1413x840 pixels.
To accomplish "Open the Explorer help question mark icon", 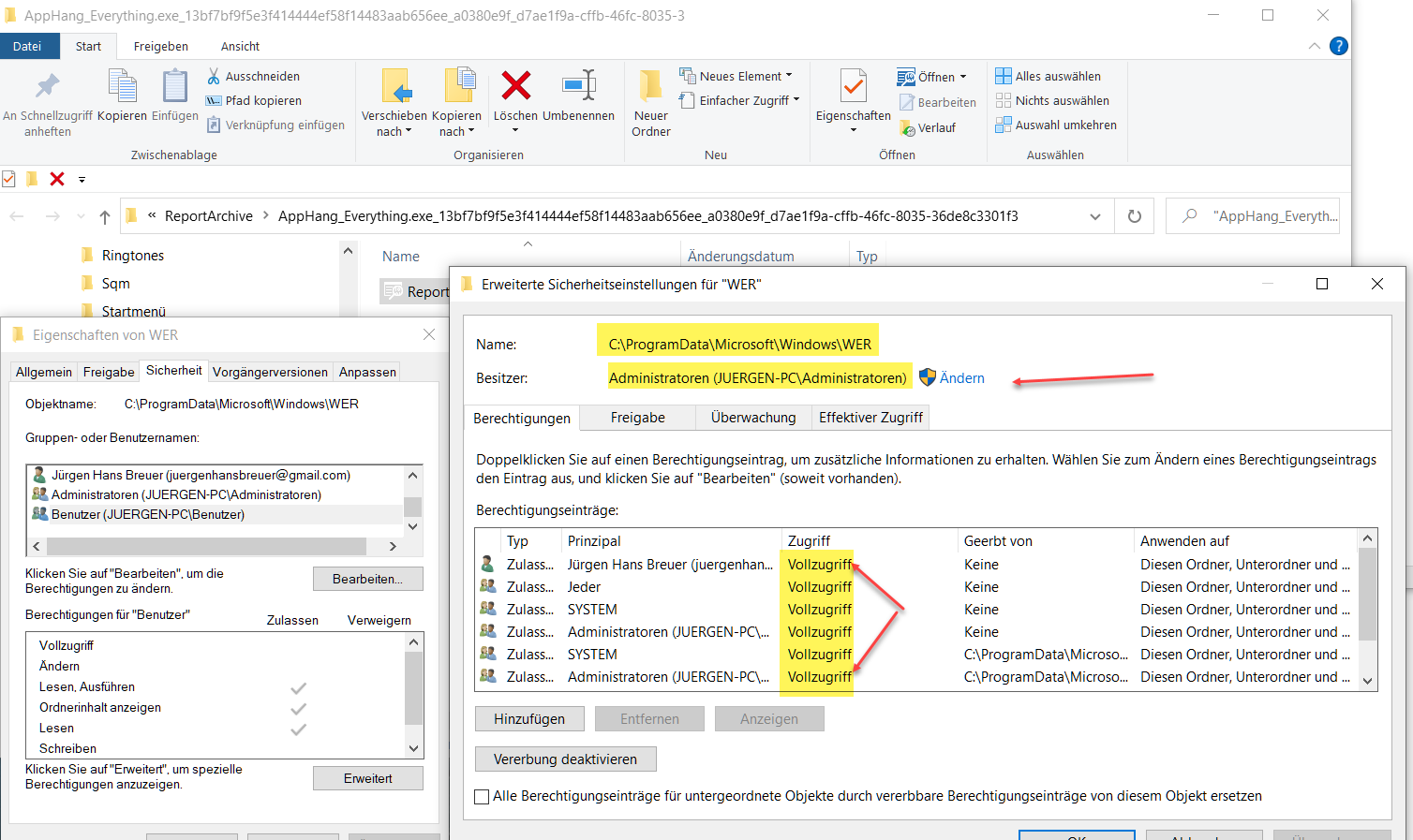I will (x=1339, y=46).
